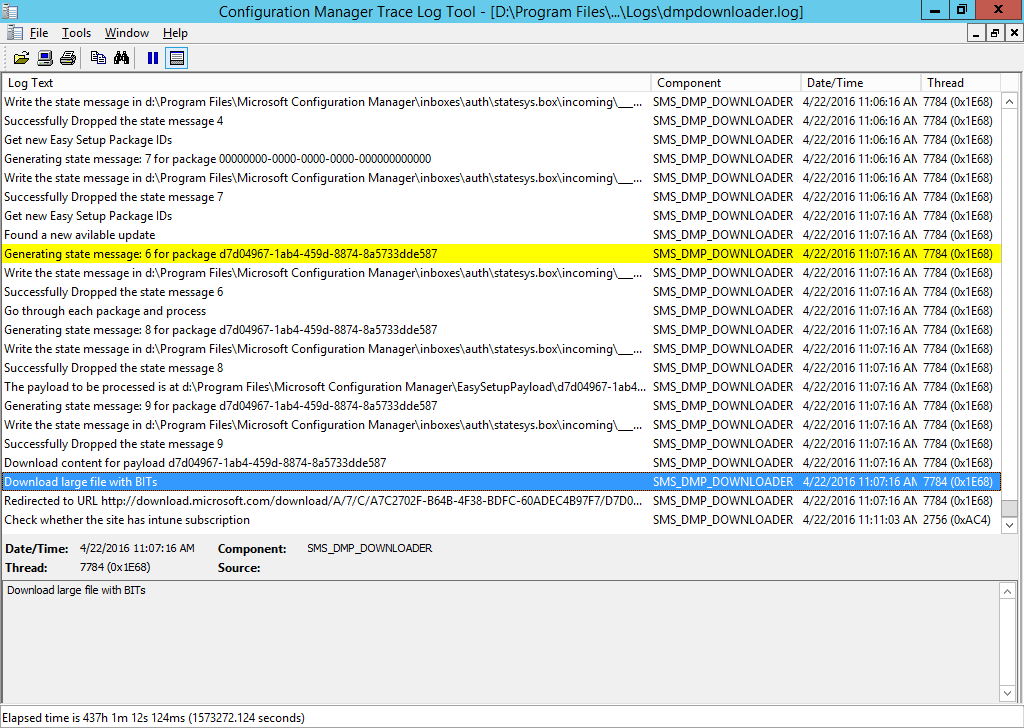Click the application icon in the title bar
This screenshot has height=728, width=1024.
click(x=10, y=11)
